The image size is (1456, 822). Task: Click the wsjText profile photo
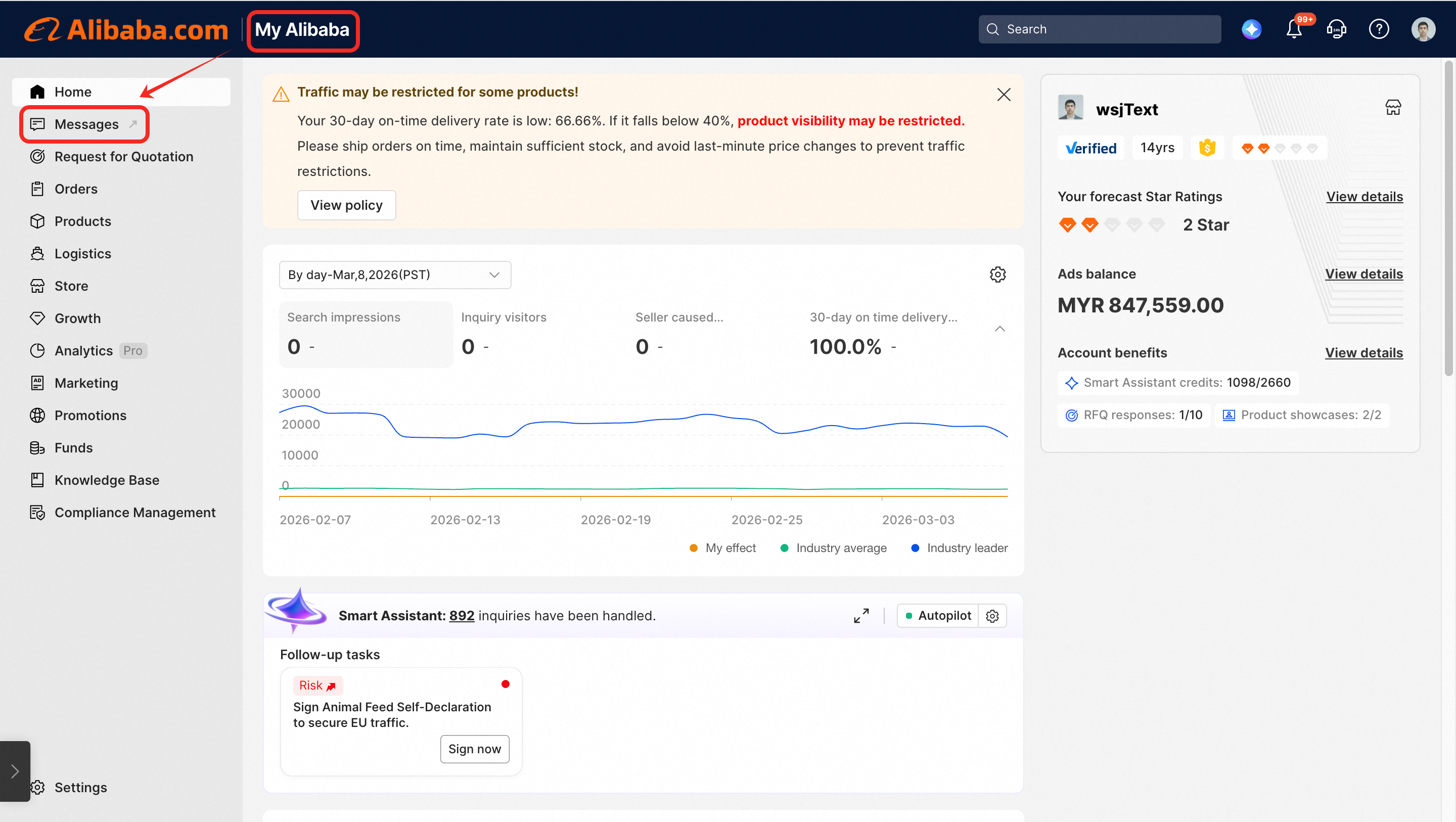pos(1070,107)
